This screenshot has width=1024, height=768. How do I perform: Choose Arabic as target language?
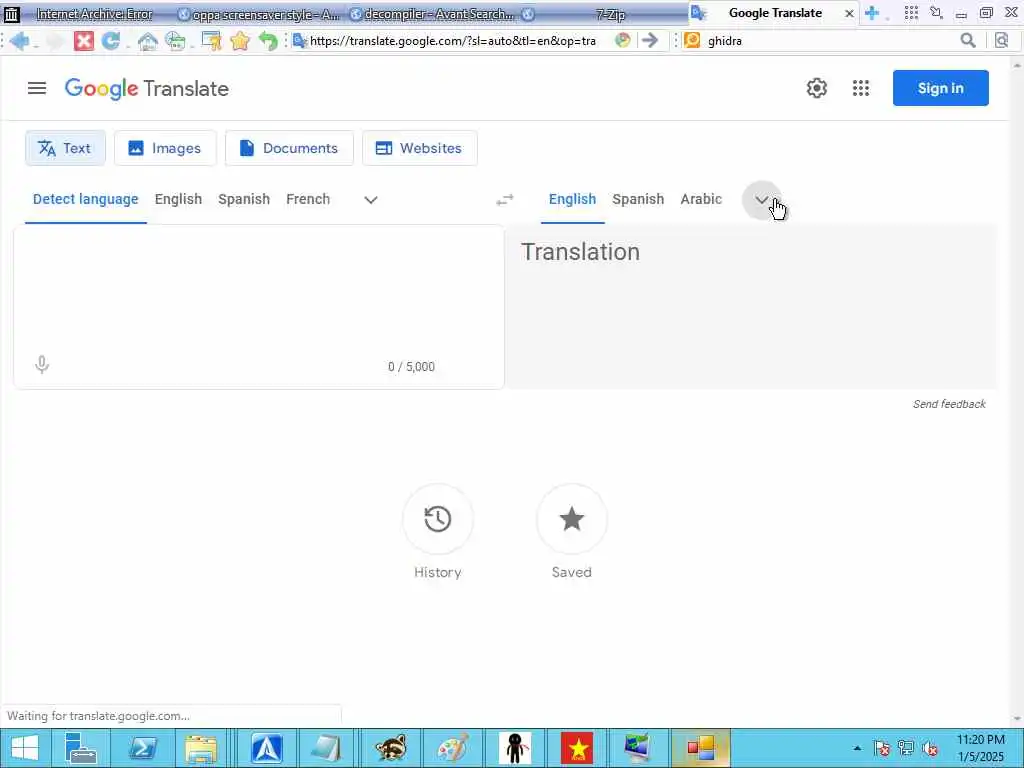(701, 199)
